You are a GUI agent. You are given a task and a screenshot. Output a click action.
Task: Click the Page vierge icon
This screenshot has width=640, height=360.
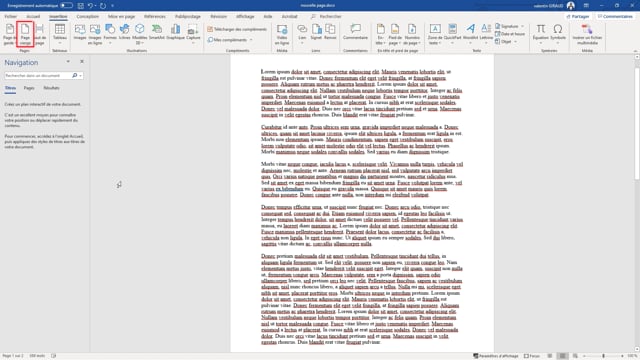tap(25, 34)
